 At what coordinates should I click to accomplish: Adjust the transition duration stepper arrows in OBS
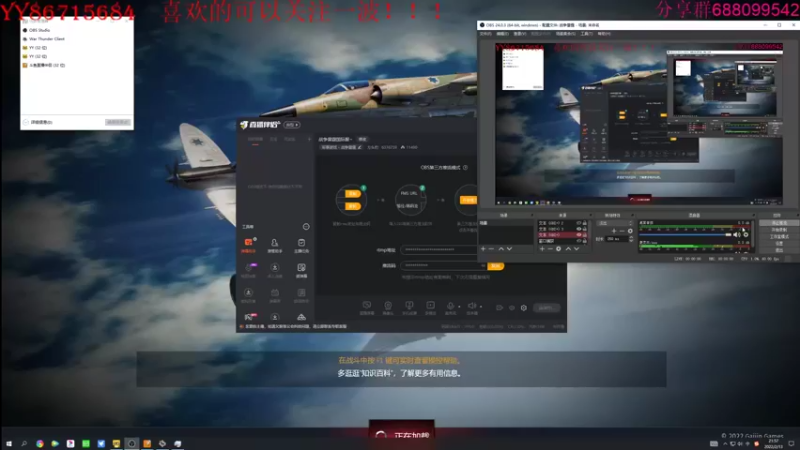tap(631, 239)
